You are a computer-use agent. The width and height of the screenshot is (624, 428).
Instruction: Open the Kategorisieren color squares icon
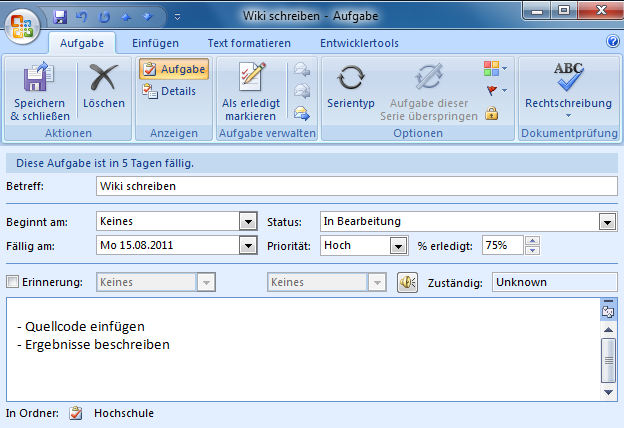(493, 69)
